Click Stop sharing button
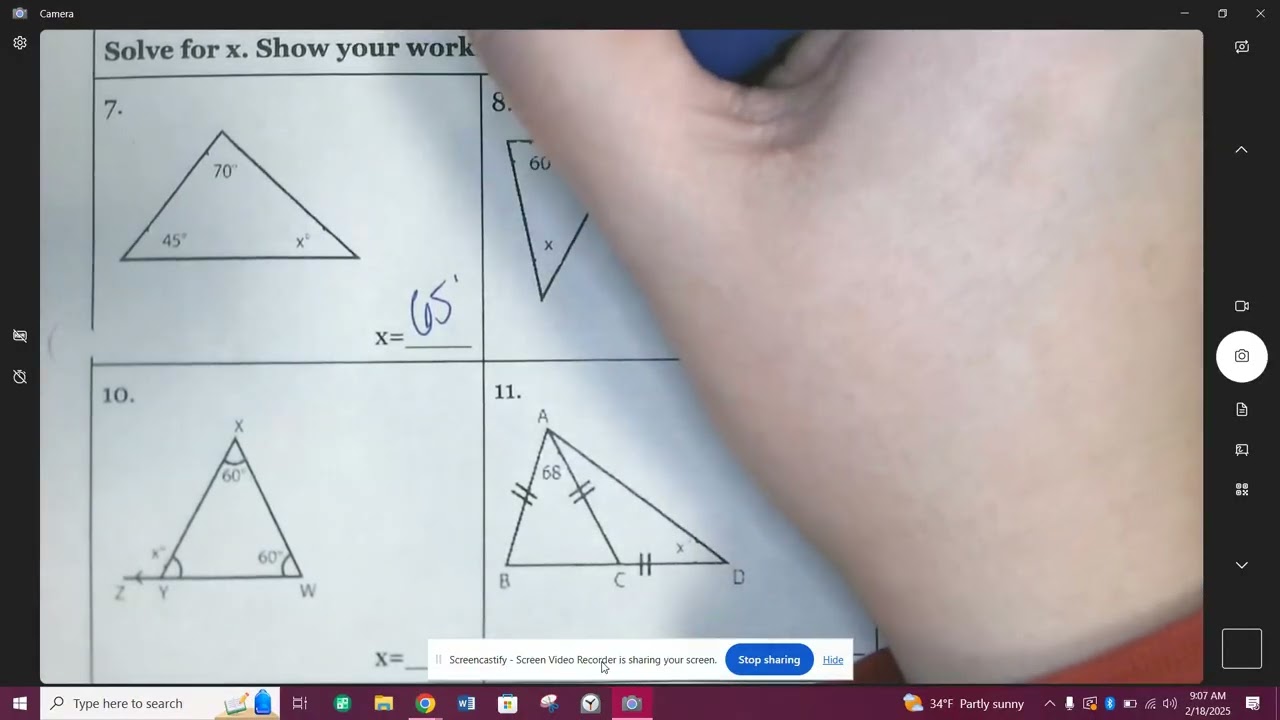 tap(769, 660)
